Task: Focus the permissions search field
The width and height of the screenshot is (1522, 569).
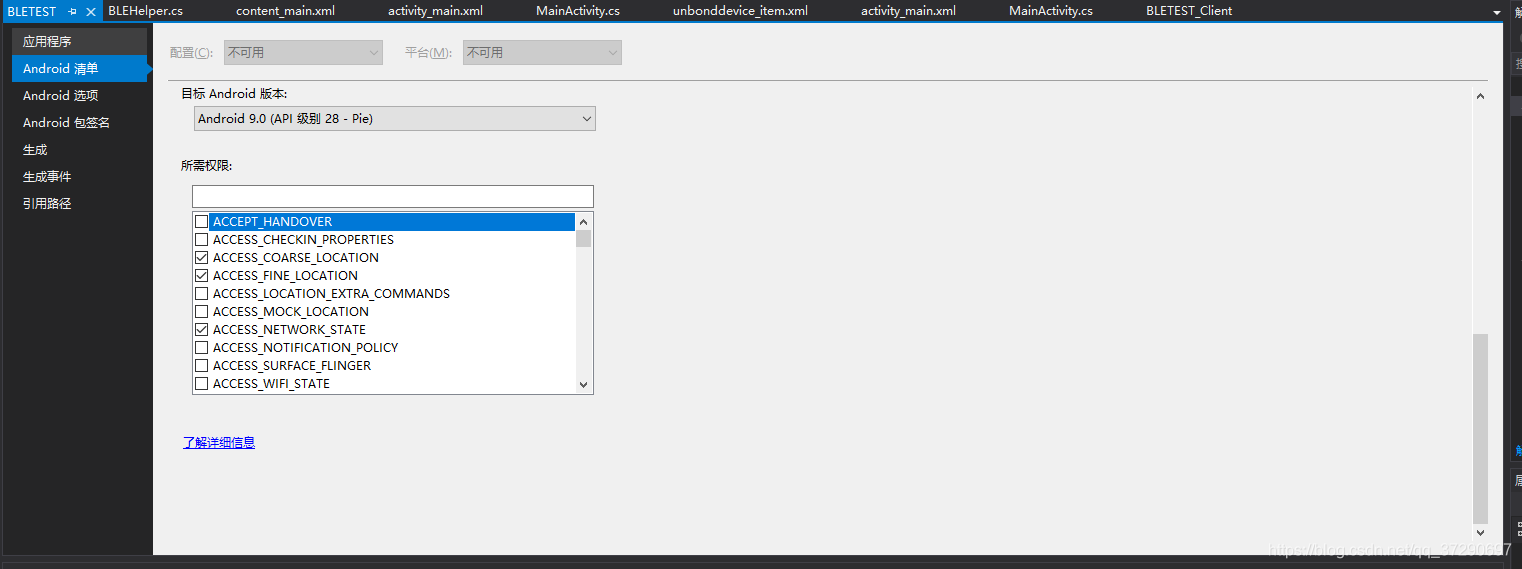Action: pyautogui.click(x=393, y=196)
